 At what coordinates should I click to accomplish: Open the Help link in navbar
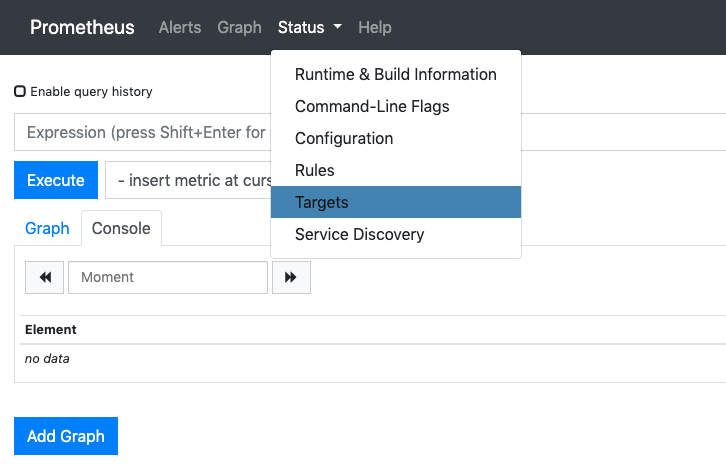375,28
